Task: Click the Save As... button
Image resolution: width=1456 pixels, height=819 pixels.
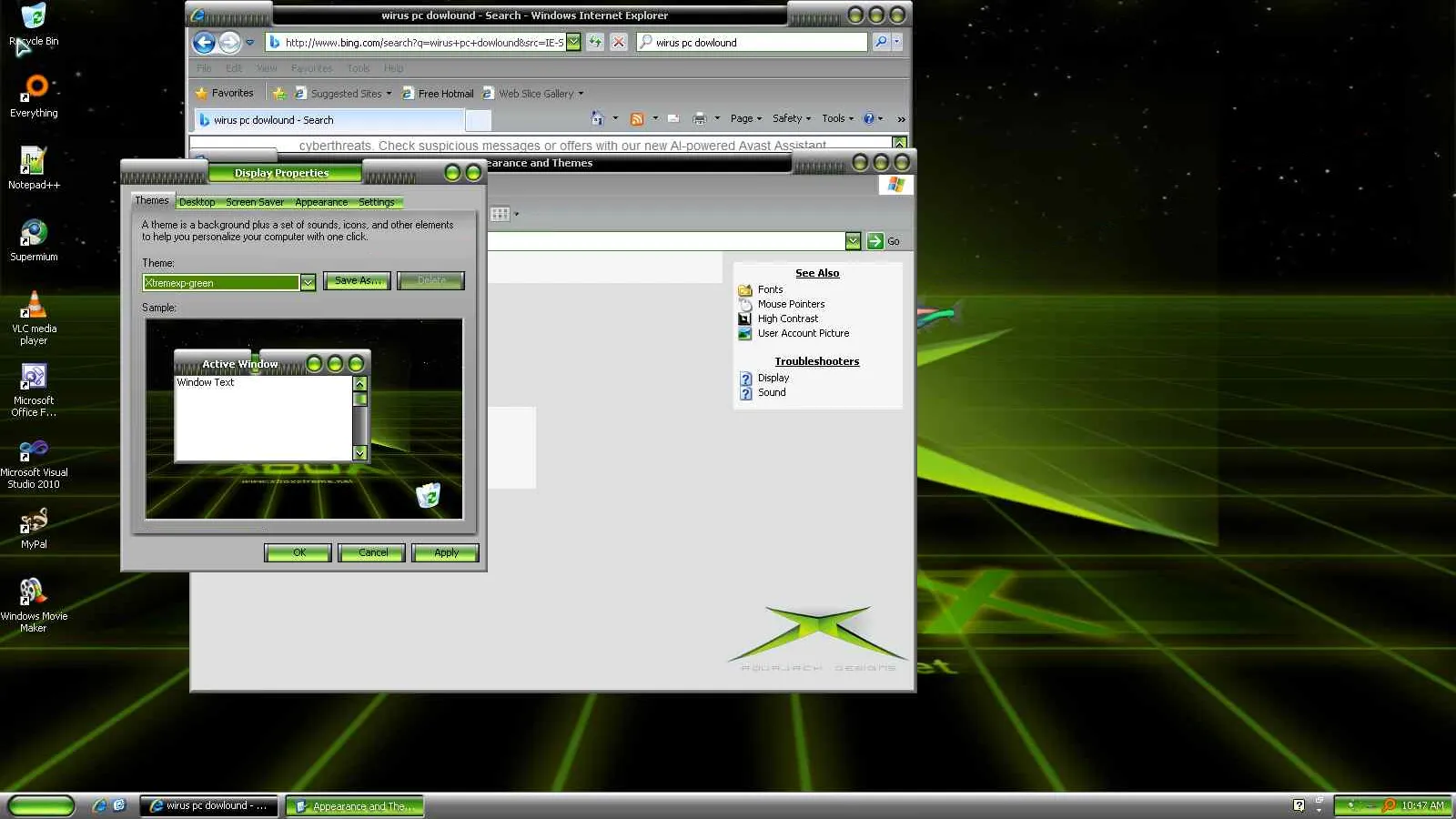Action: (x=357, y=280)
